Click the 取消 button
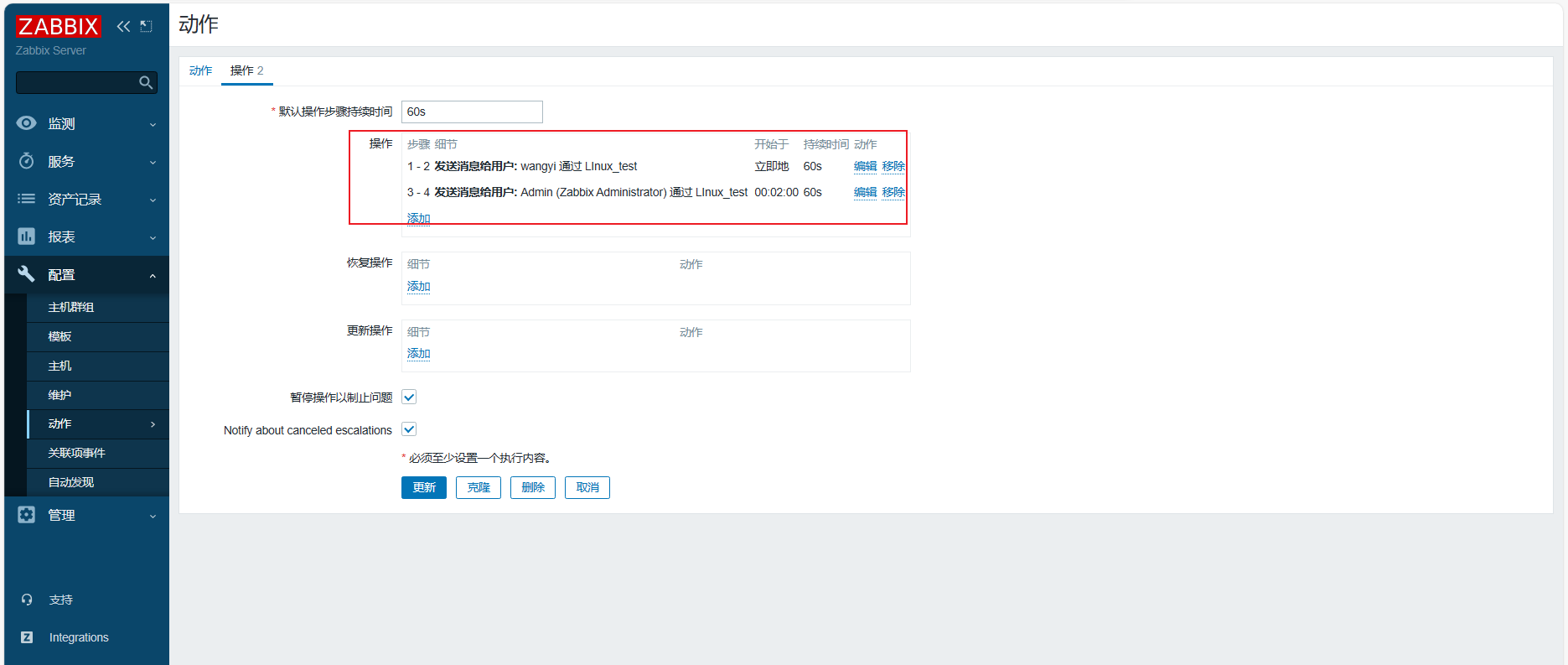The width and height of the screenshot is (1568, 665). [587, 487]
